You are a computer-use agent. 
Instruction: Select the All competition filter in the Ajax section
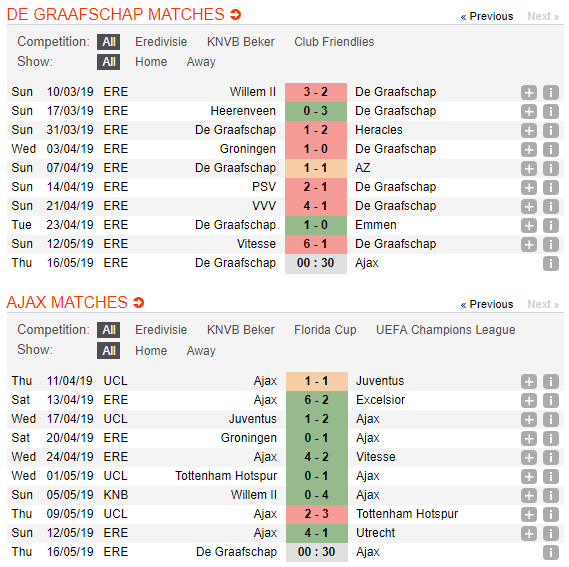tap(109, 330)
